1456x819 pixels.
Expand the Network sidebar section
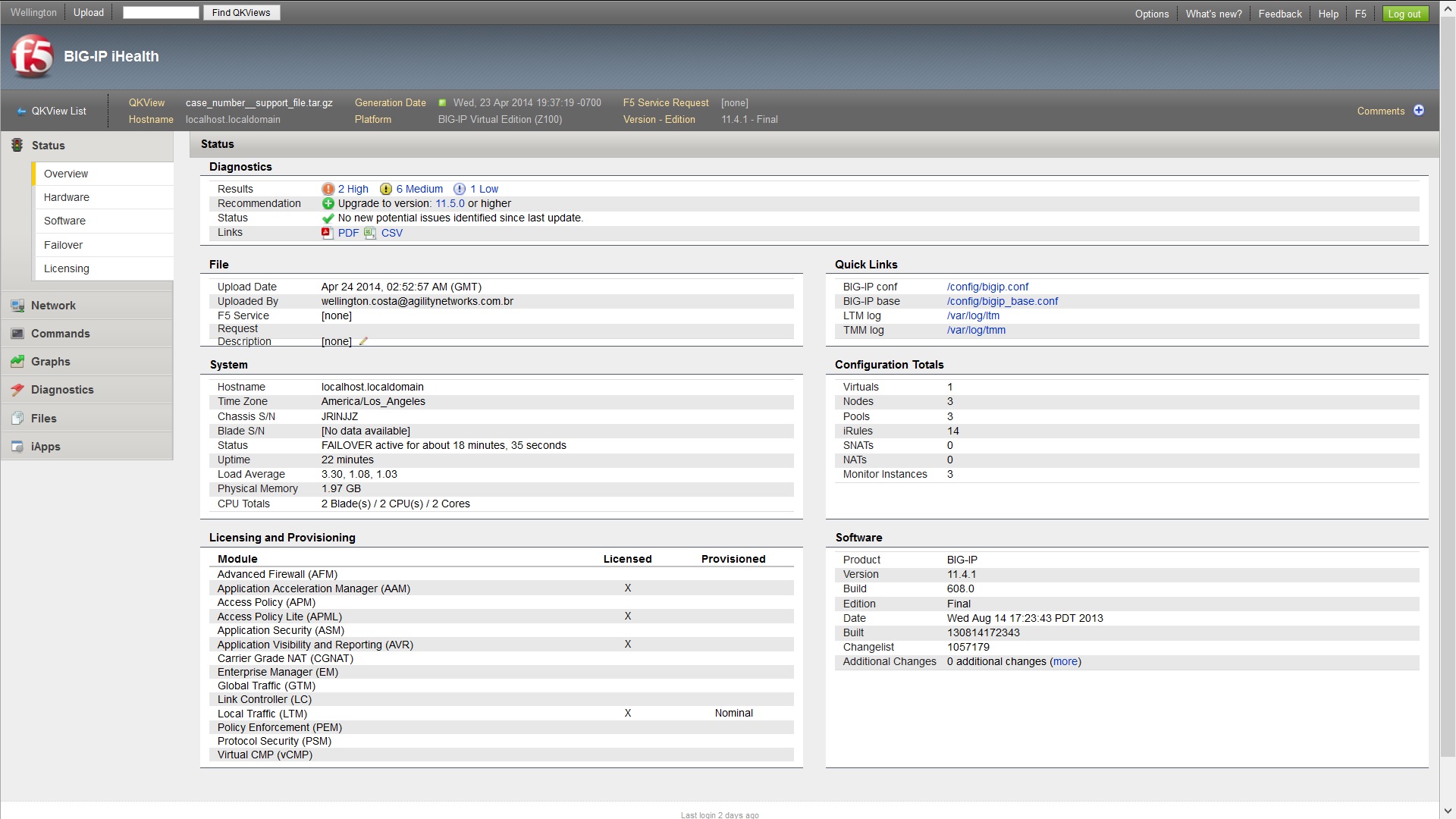pyautogui.click(x=53, y=306)
